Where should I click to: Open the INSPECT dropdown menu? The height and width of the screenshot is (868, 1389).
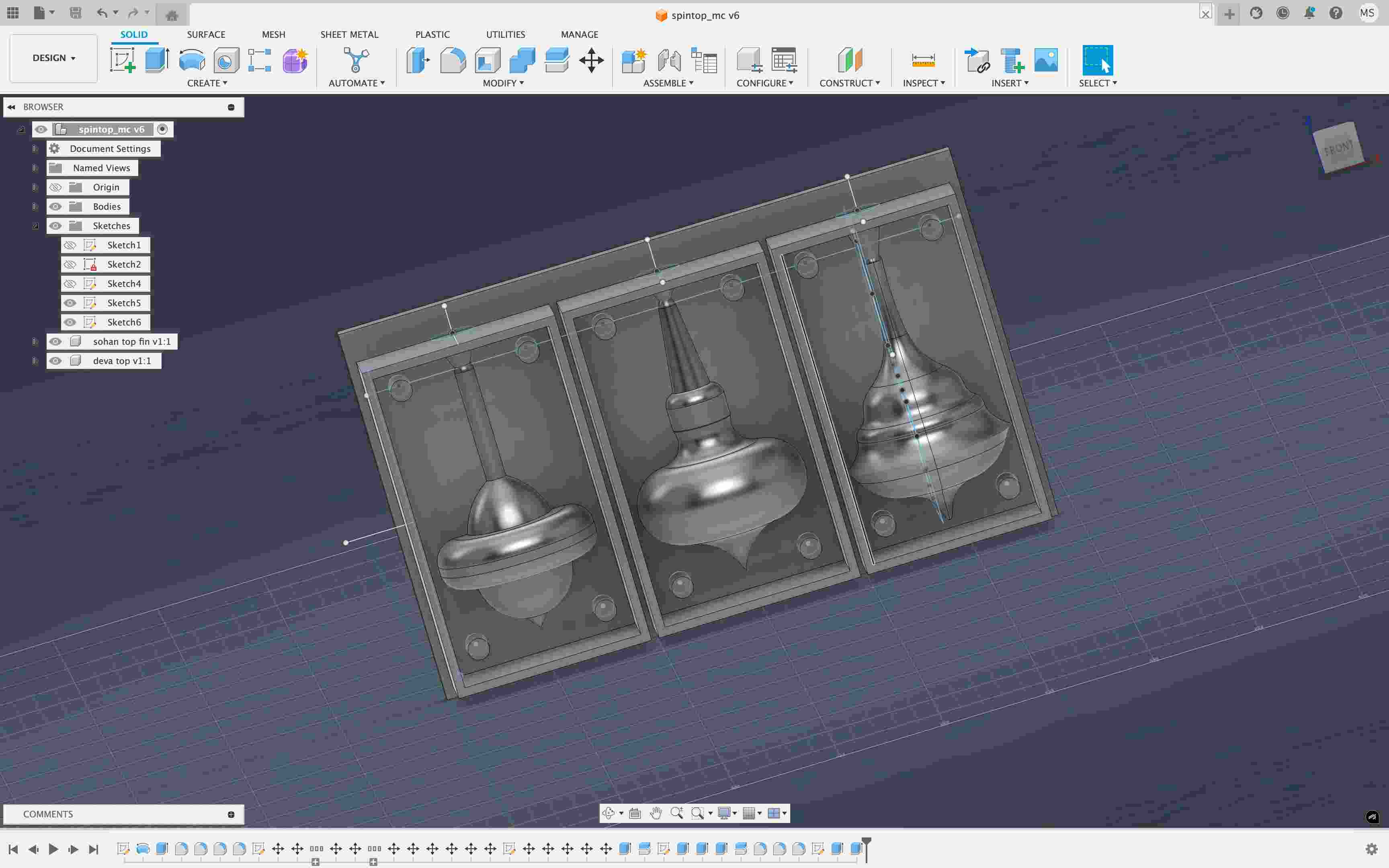[924, 83]
